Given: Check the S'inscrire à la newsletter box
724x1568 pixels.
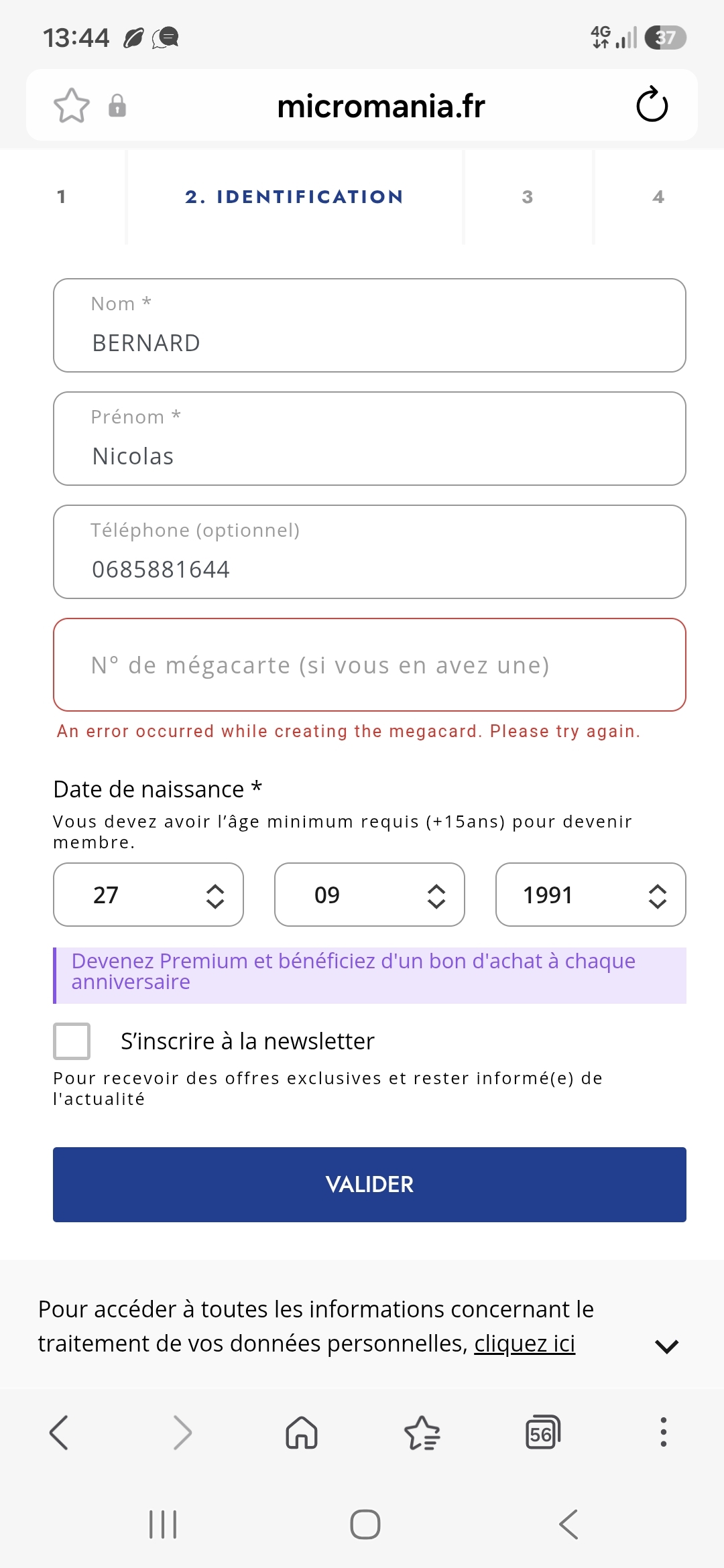Looking at the screenshot, I should 72,1041.
